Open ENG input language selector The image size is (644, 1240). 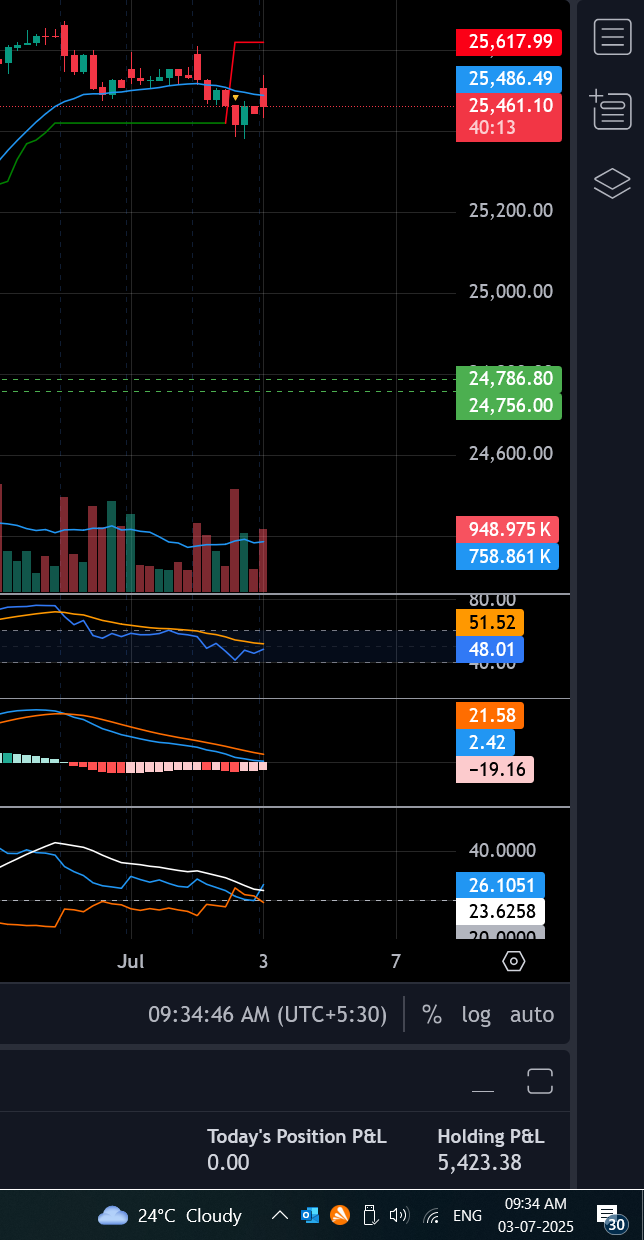pyautogui.click(x=467, y=1216)
